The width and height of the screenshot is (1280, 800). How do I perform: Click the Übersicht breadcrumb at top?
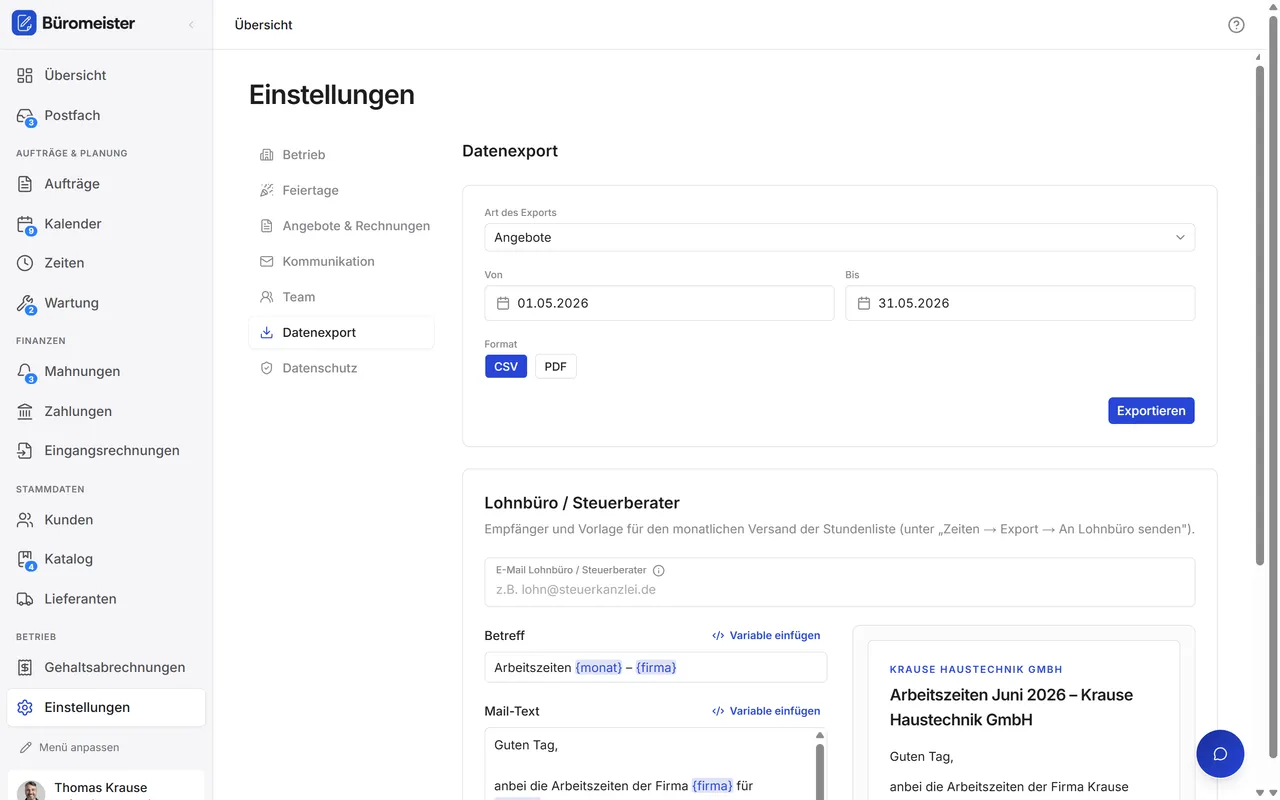click(263, 25)
